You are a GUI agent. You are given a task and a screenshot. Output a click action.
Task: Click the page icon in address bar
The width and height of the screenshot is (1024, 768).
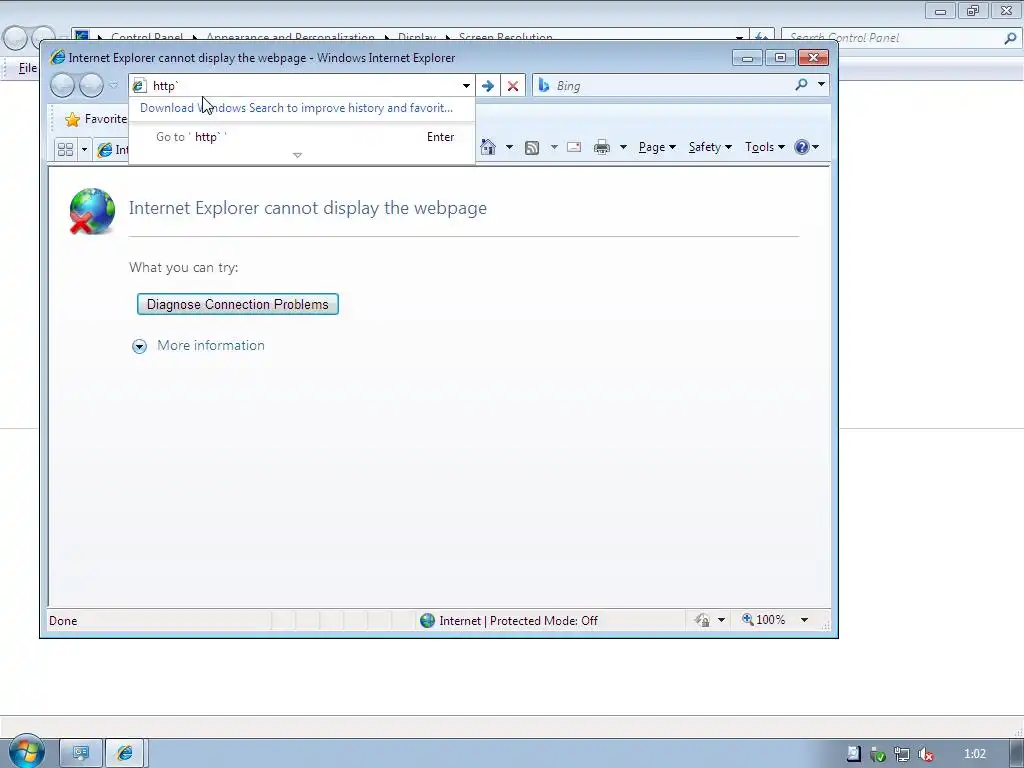138,86
